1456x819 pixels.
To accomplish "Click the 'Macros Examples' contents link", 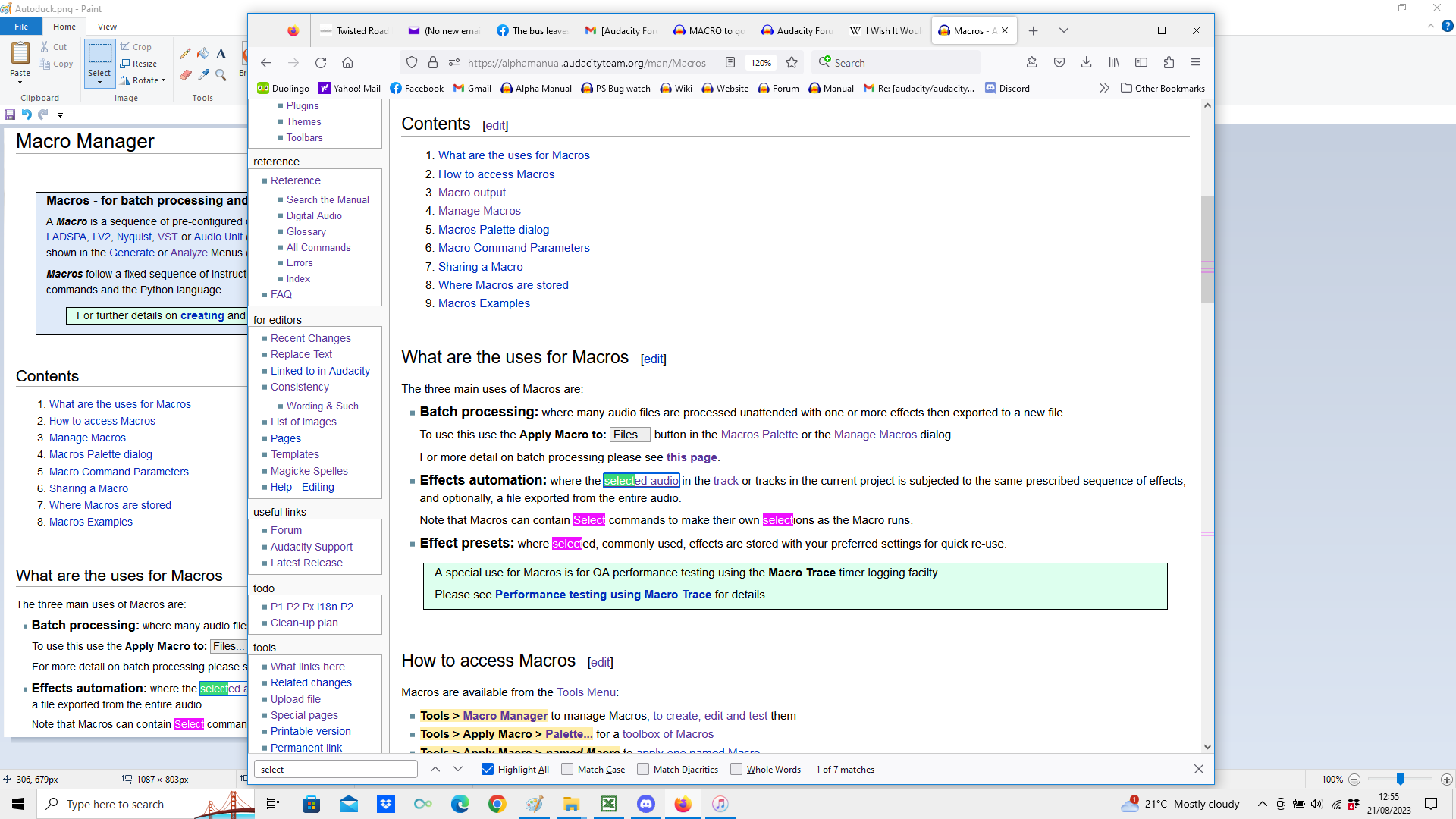I will [484, 303].
